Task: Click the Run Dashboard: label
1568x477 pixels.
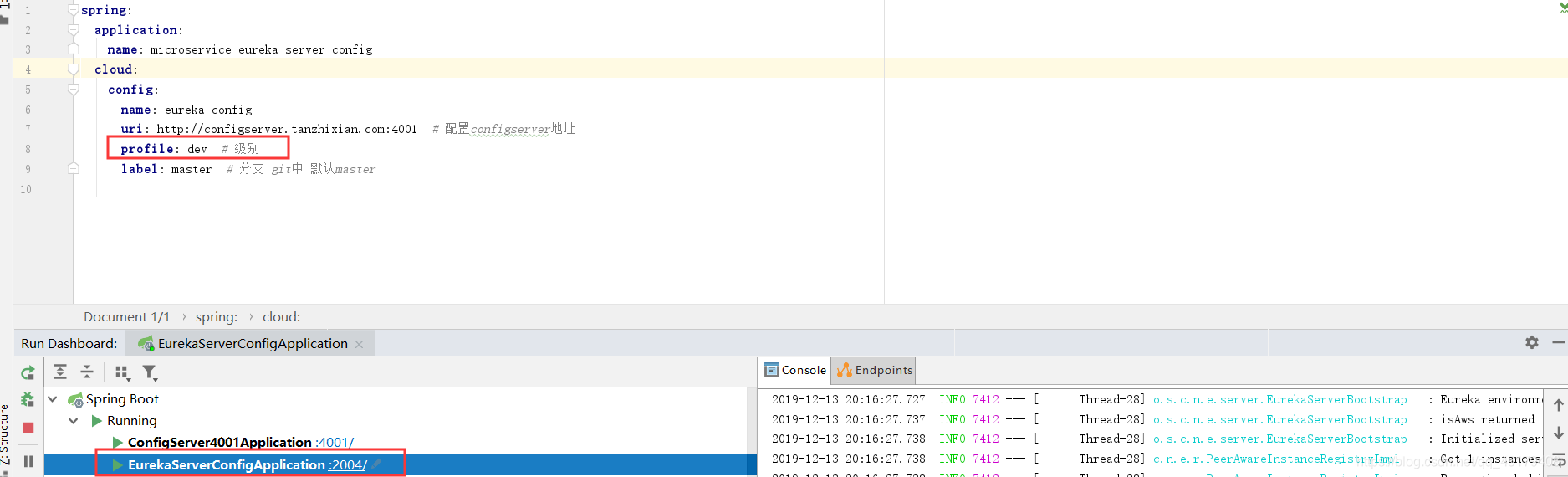Action: pyautogui.click(x=69, y=343)
